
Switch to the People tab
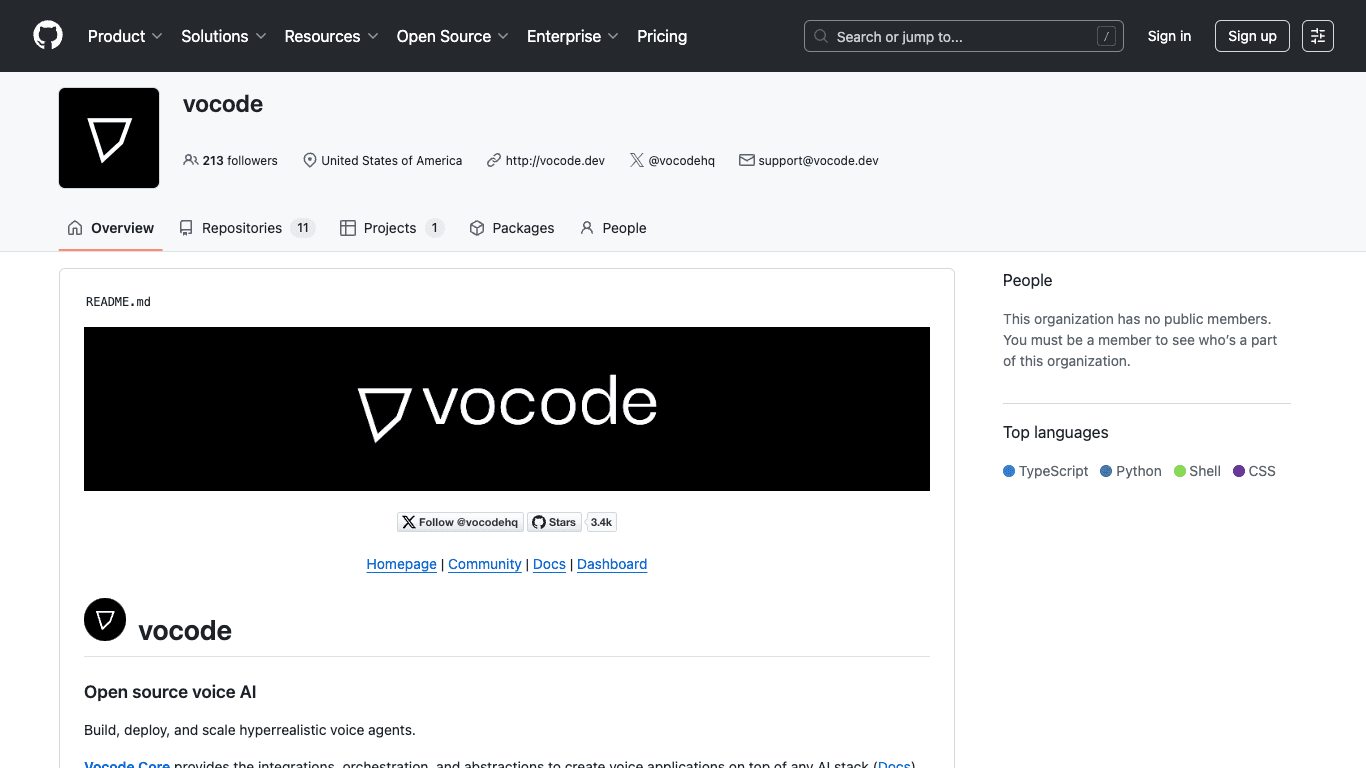click(x=613, y=228)
